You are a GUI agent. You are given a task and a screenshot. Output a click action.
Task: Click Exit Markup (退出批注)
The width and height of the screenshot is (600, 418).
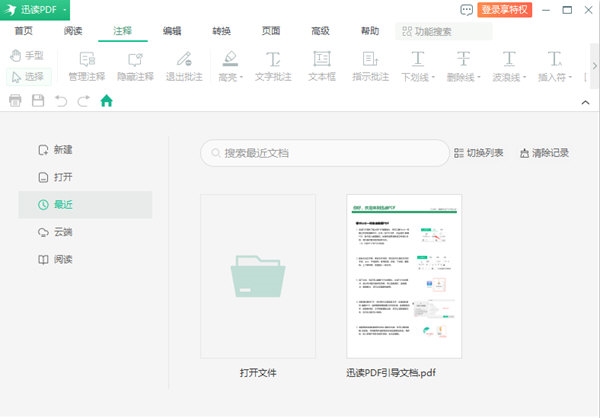tap(184, 66)
